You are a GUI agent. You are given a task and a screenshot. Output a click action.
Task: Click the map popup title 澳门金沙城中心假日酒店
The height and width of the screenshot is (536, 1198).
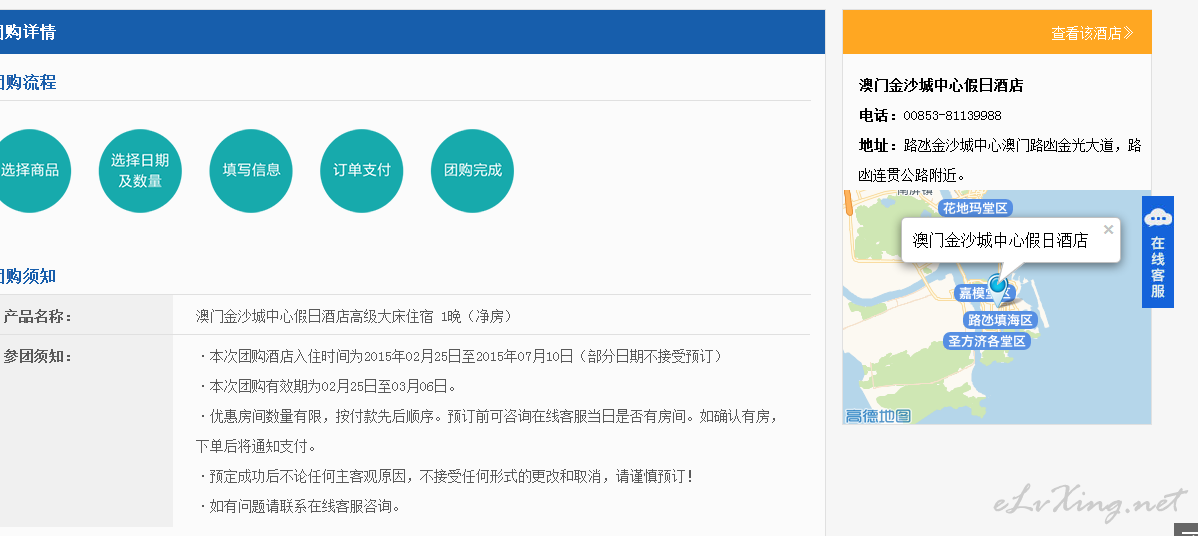(1000, 241)
